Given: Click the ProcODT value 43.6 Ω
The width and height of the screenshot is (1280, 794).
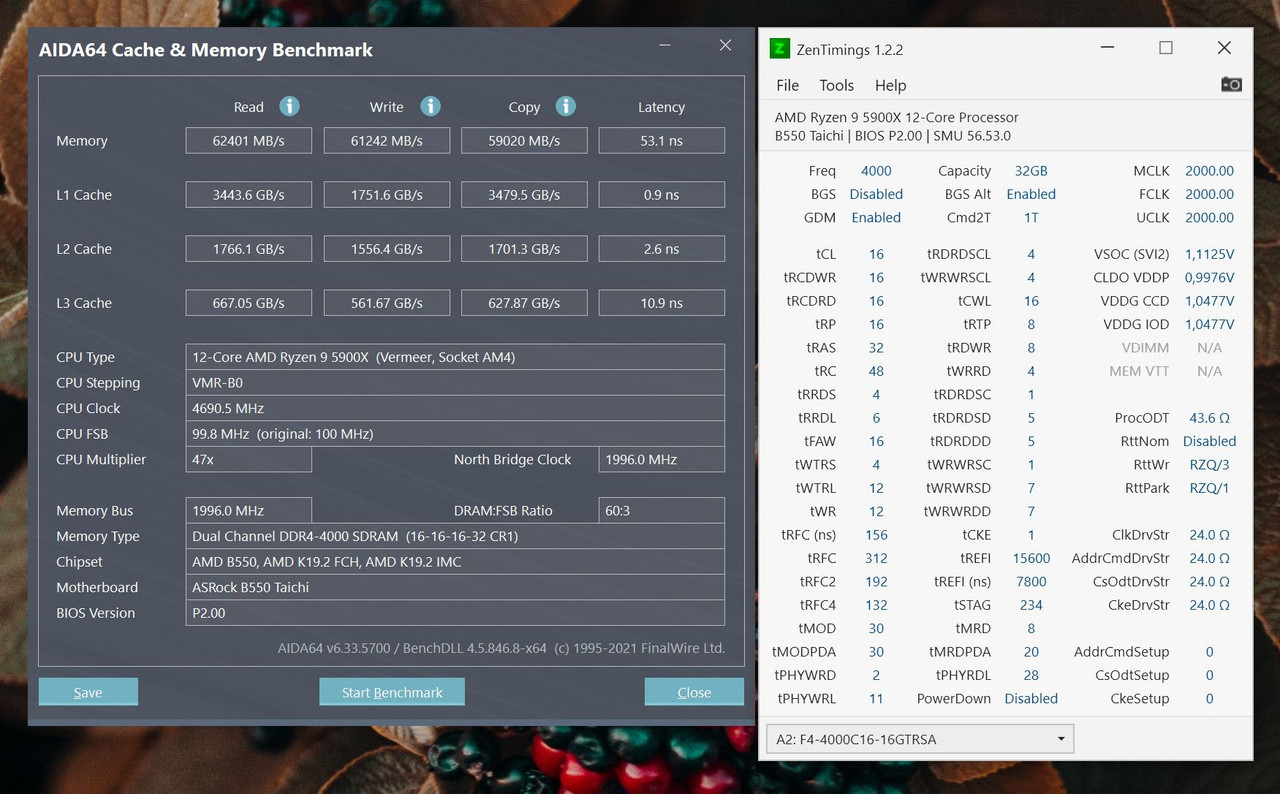Looking at the screenshot, I should (x=1209, y=418).
